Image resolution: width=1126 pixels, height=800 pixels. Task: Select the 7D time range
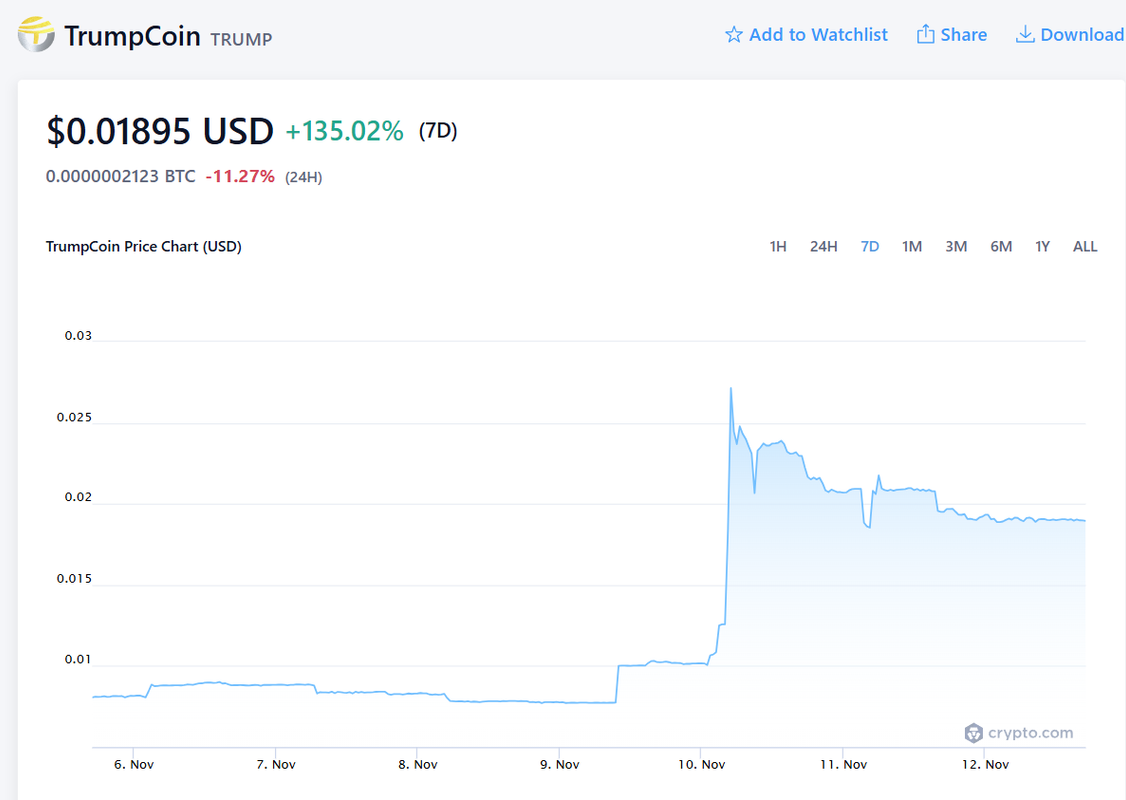click(870, 246)
